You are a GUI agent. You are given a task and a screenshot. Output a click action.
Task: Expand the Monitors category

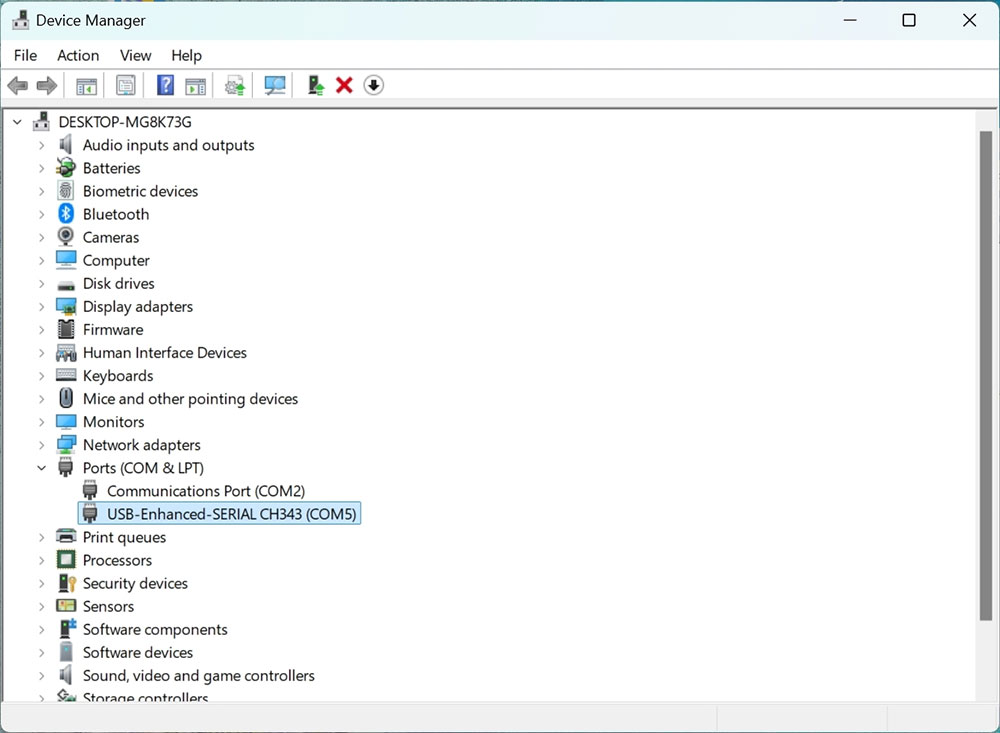(41, 422)
